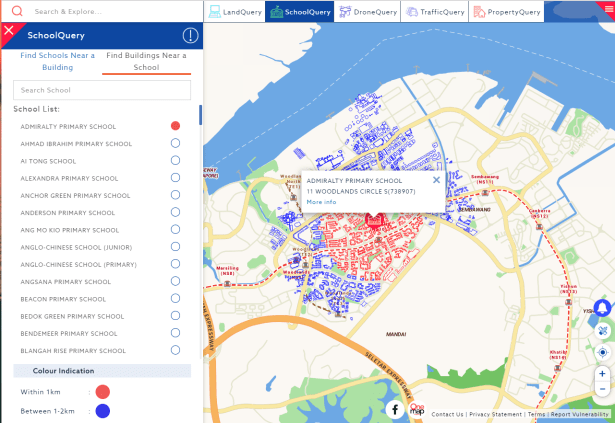The width and height of the screenshot is (615, 423).
Task: Switch to the LandQuery tab
Action: point(235,12)
